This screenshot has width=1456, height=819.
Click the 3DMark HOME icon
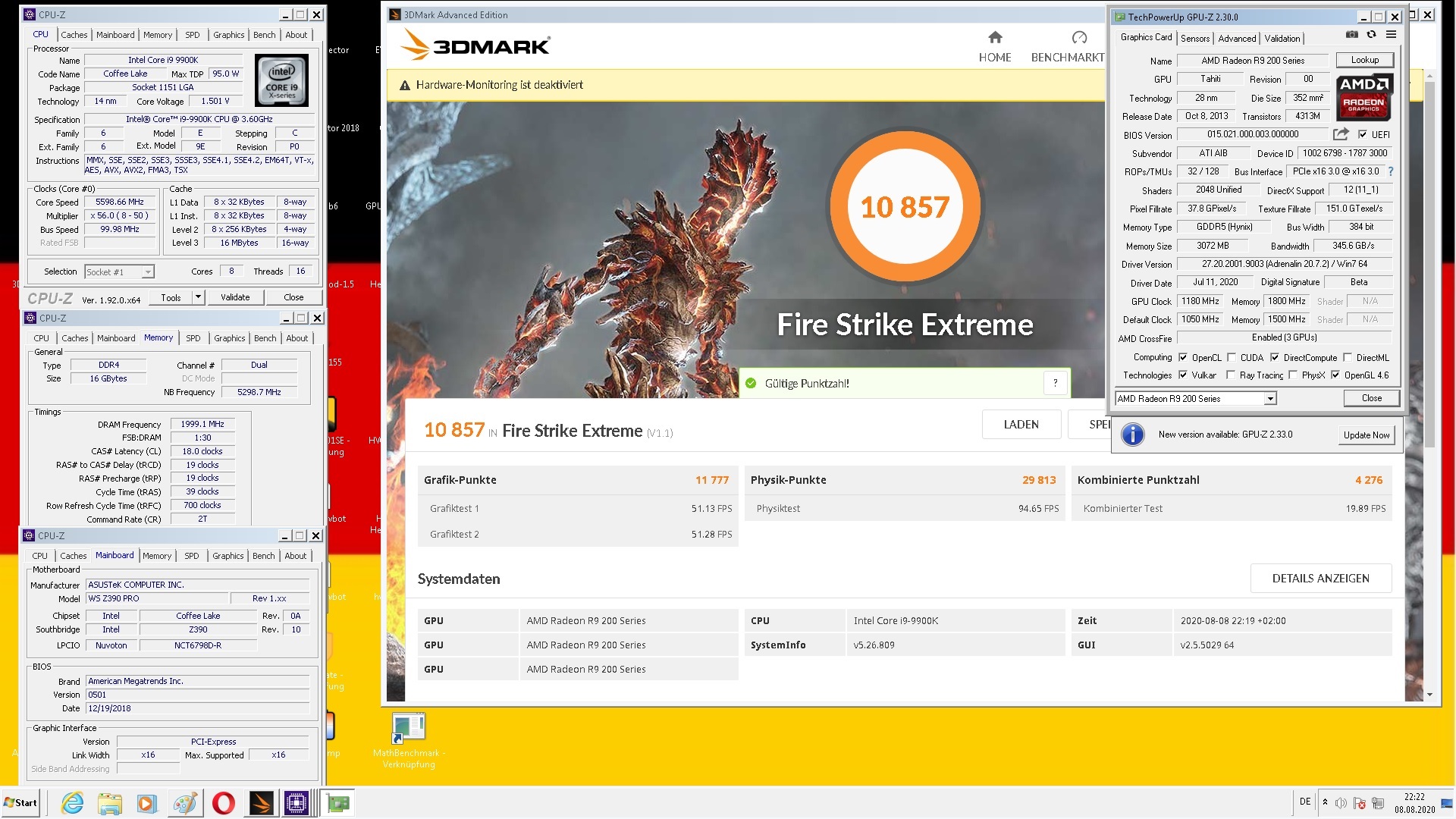[x=995, y=37]
